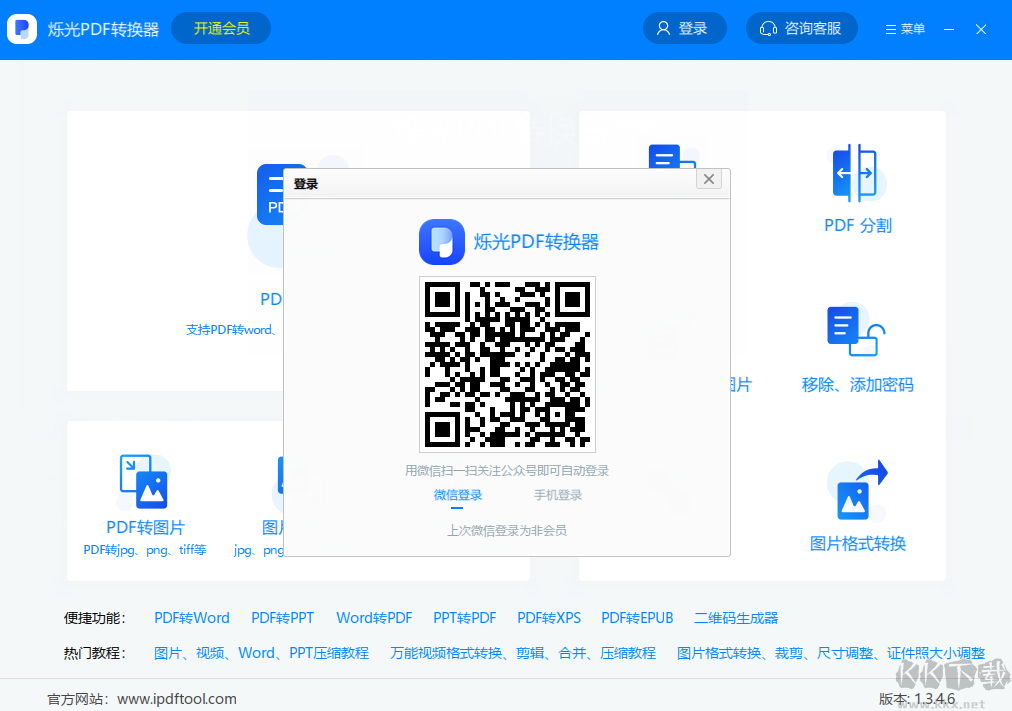Click the app logo inside the login dialog
The image size is (1012, 711).
click(x=443, y=242)
